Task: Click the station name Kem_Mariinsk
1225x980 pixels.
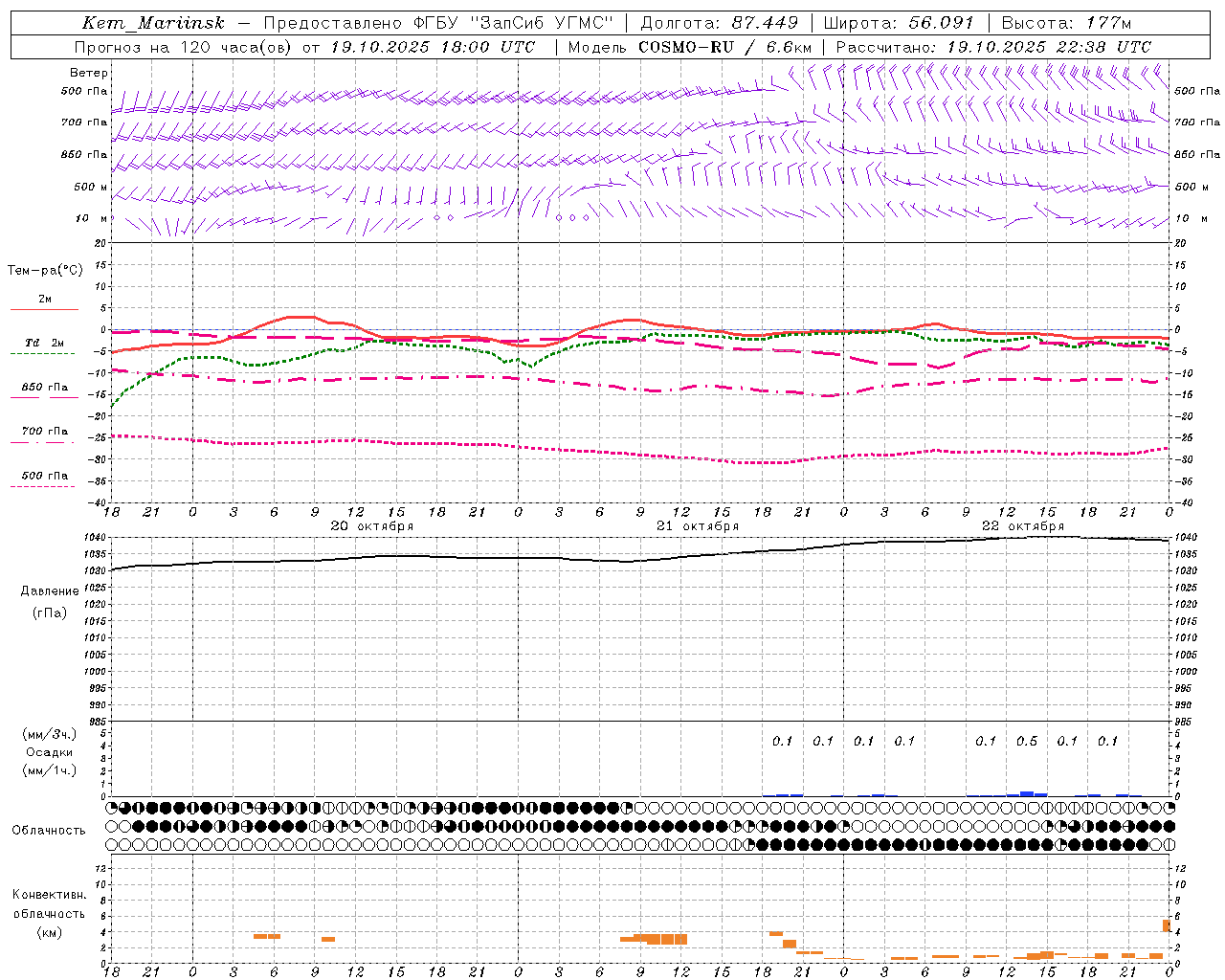Action: click(x=152, y=23)
